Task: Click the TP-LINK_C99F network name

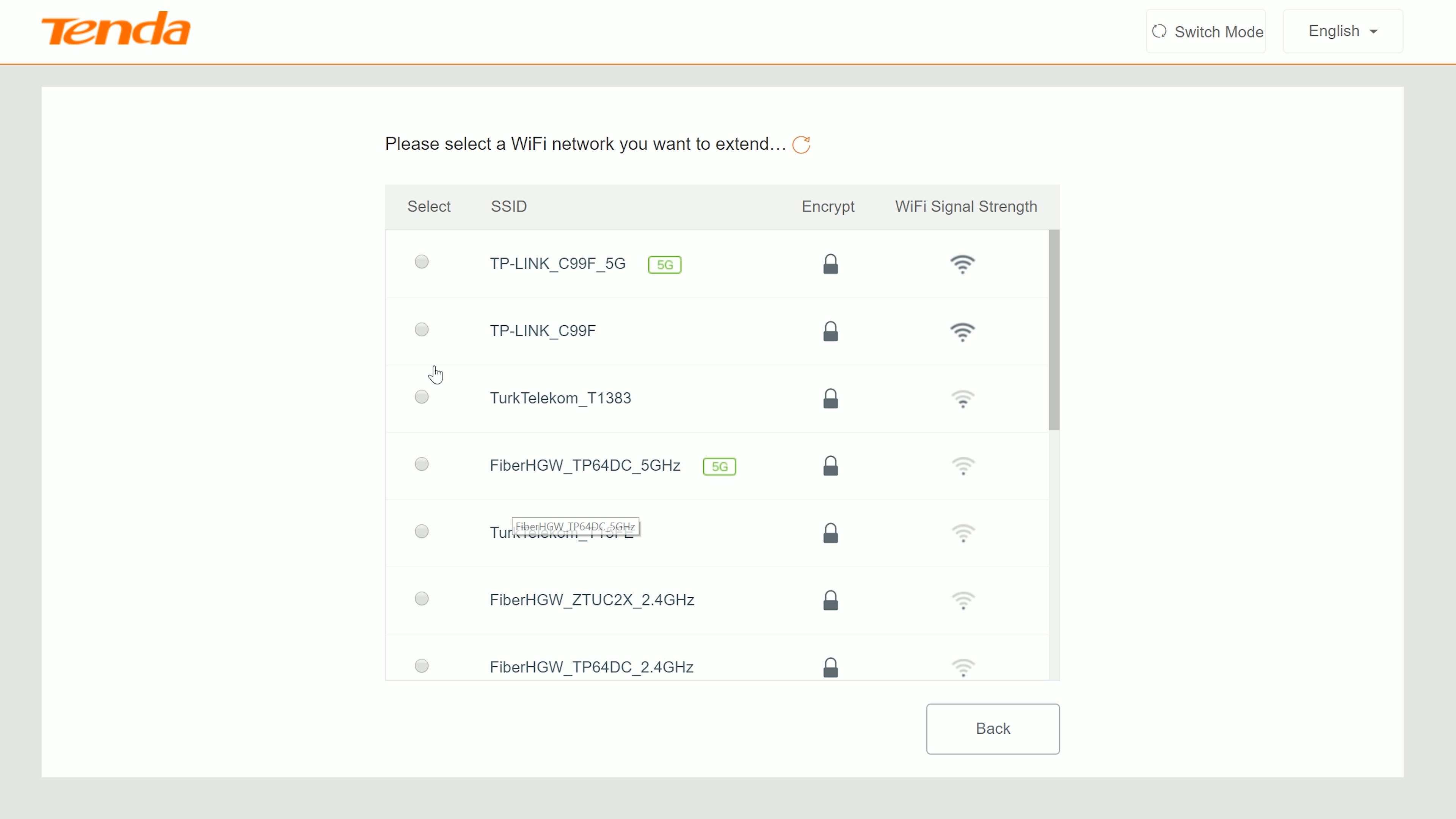Action: click(x=543, y=331)
